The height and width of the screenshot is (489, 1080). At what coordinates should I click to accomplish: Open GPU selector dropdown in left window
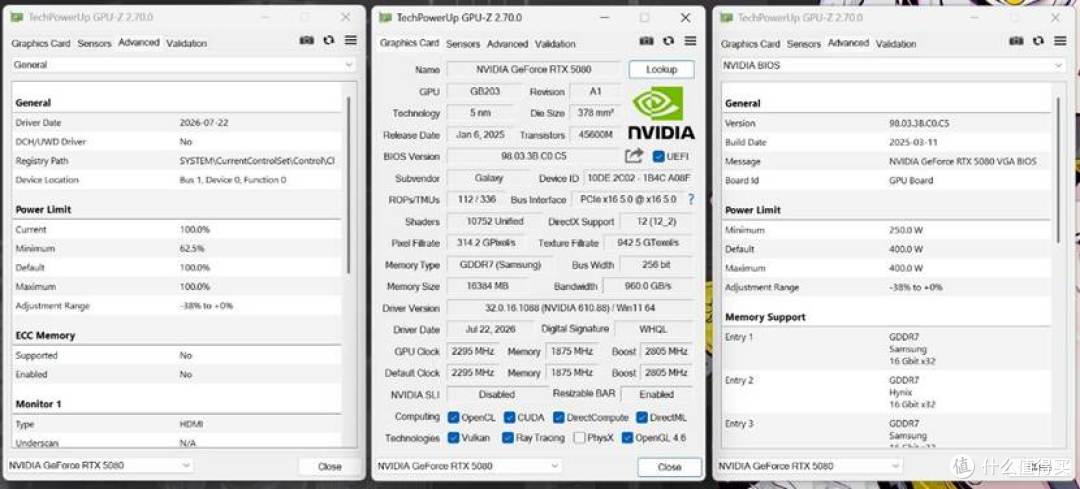(101, 466)
